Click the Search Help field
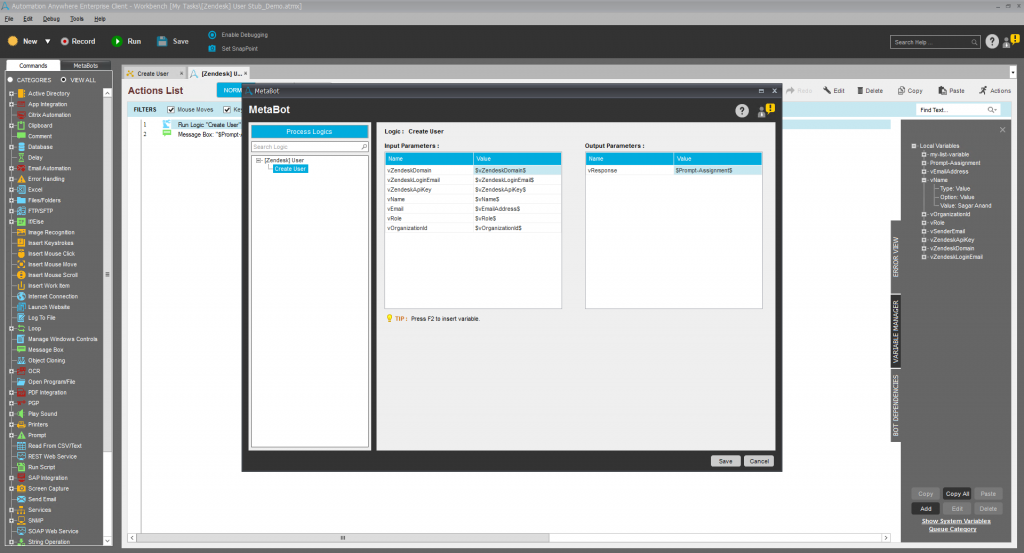This screenshot has height=553, width=1024. (935, 42)
